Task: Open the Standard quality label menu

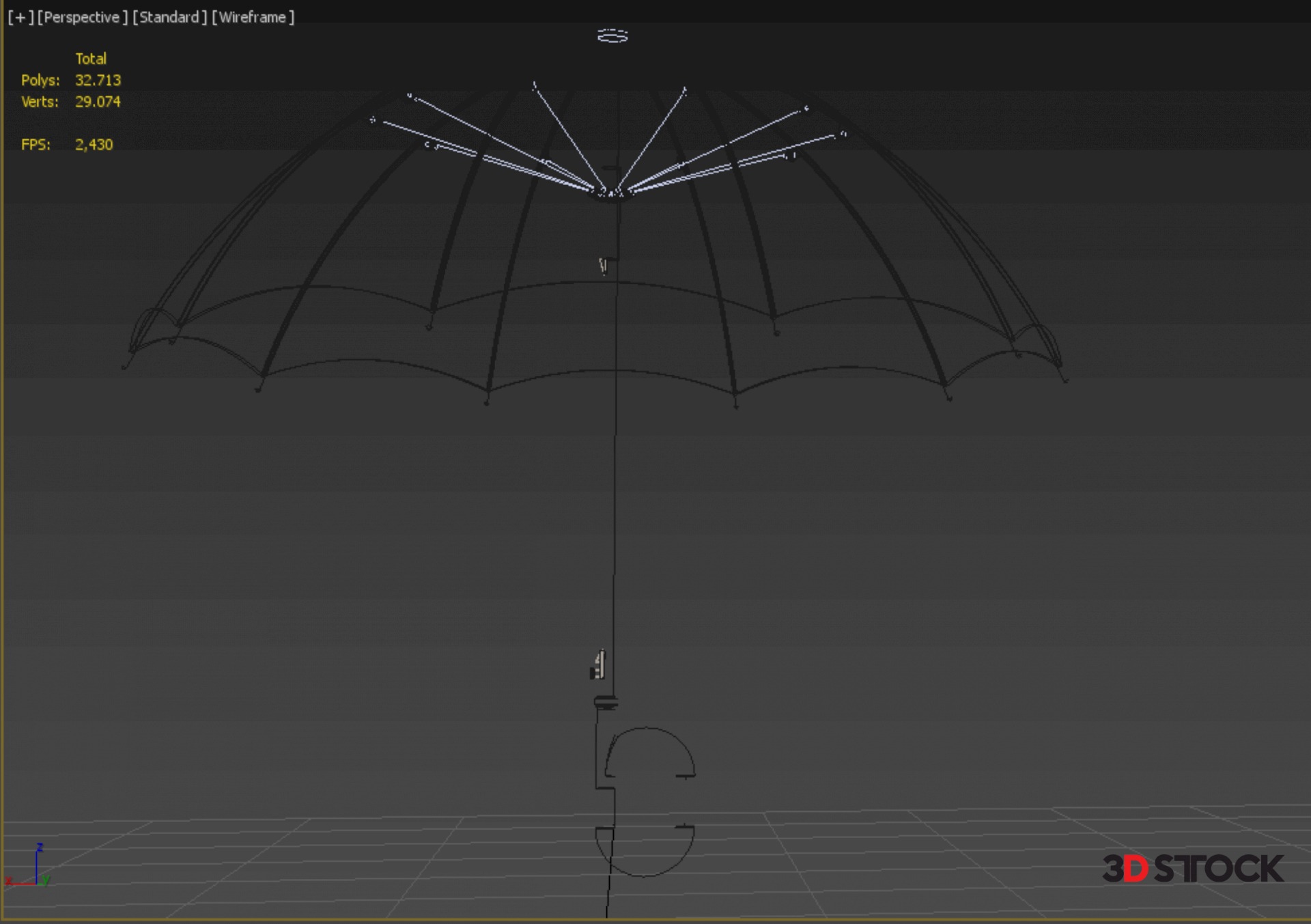Action: click(169, 17)
